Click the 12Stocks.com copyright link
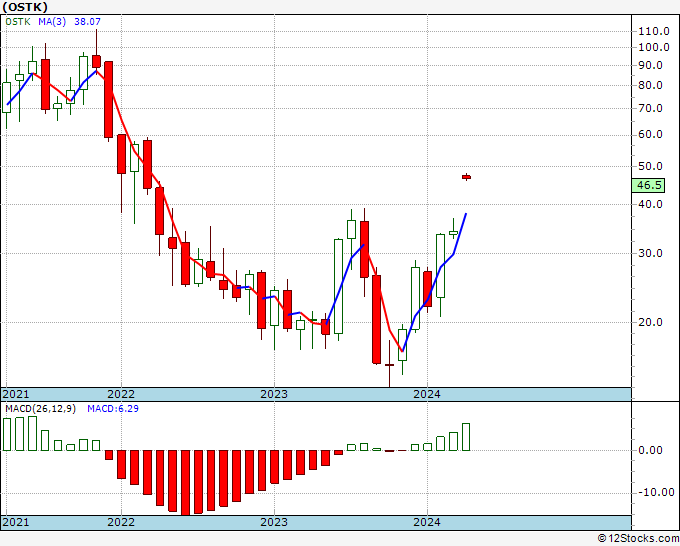This screenshot has width=680, height=546. click(638, 539)
